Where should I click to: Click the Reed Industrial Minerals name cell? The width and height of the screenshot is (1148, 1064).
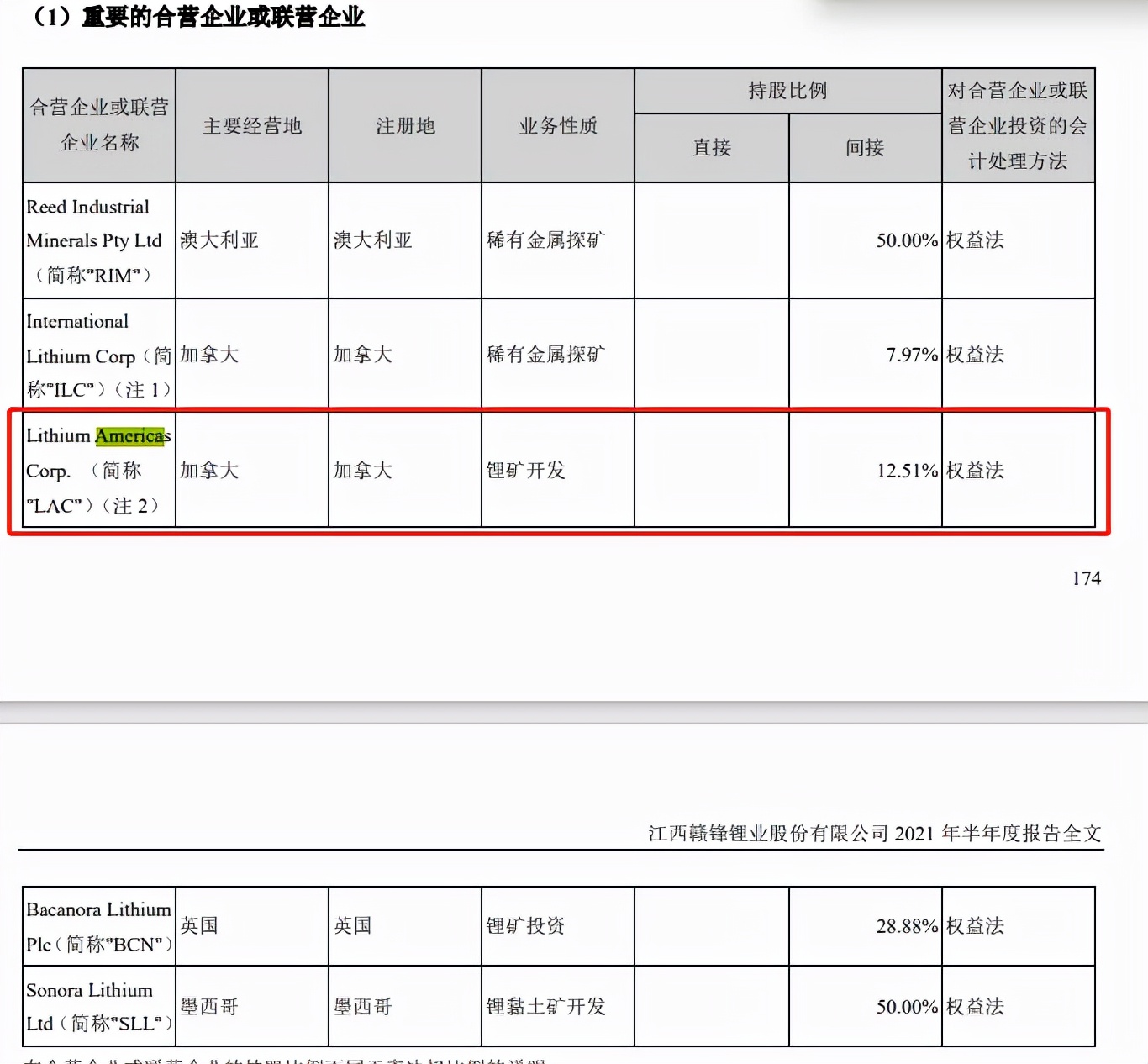(98, 240)
